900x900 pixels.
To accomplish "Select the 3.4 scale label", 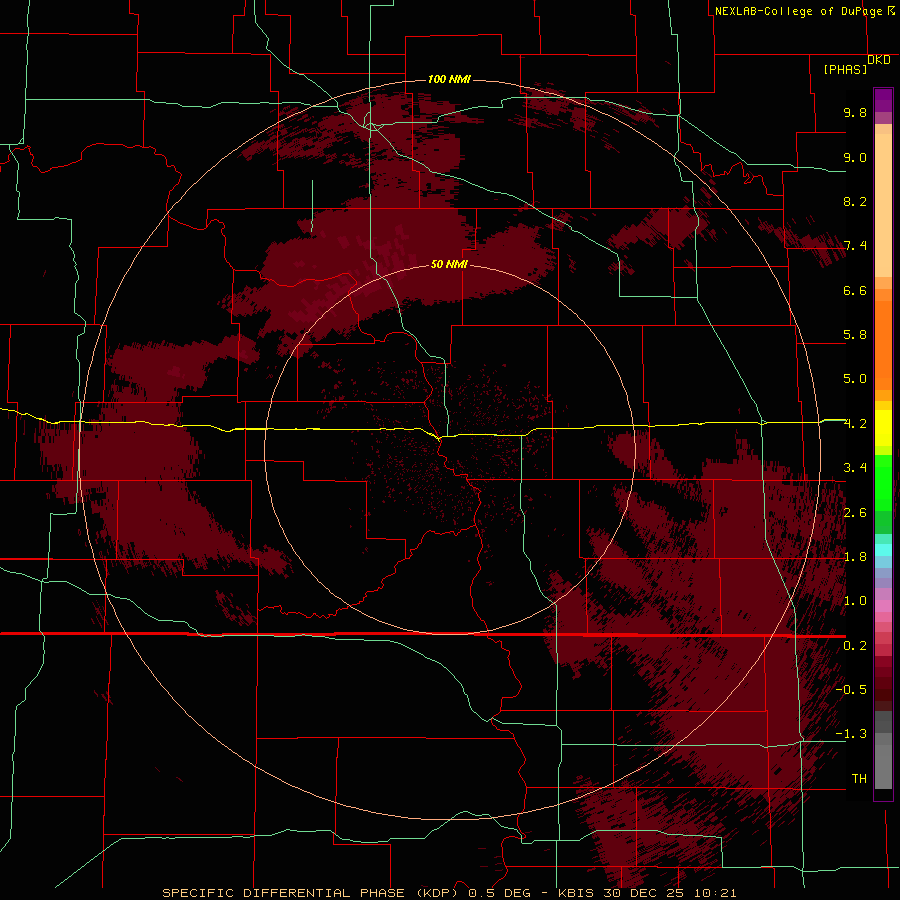I will coord(855,468).
